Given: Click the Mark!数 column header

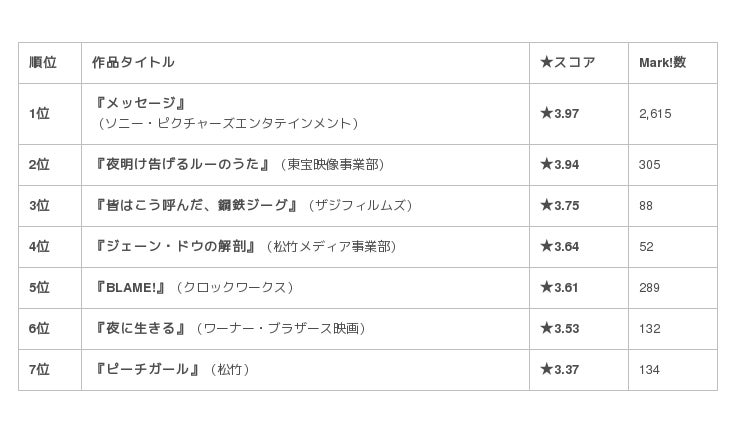Looking at the screenshot, I should pyautogui.click(x=662, y=62).
